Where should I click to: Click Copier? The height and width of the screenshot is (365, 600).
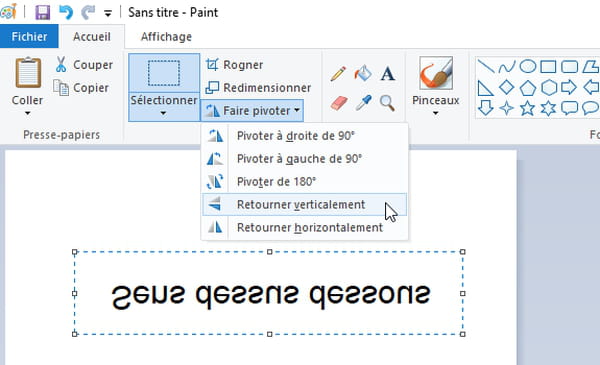(81, 88)
